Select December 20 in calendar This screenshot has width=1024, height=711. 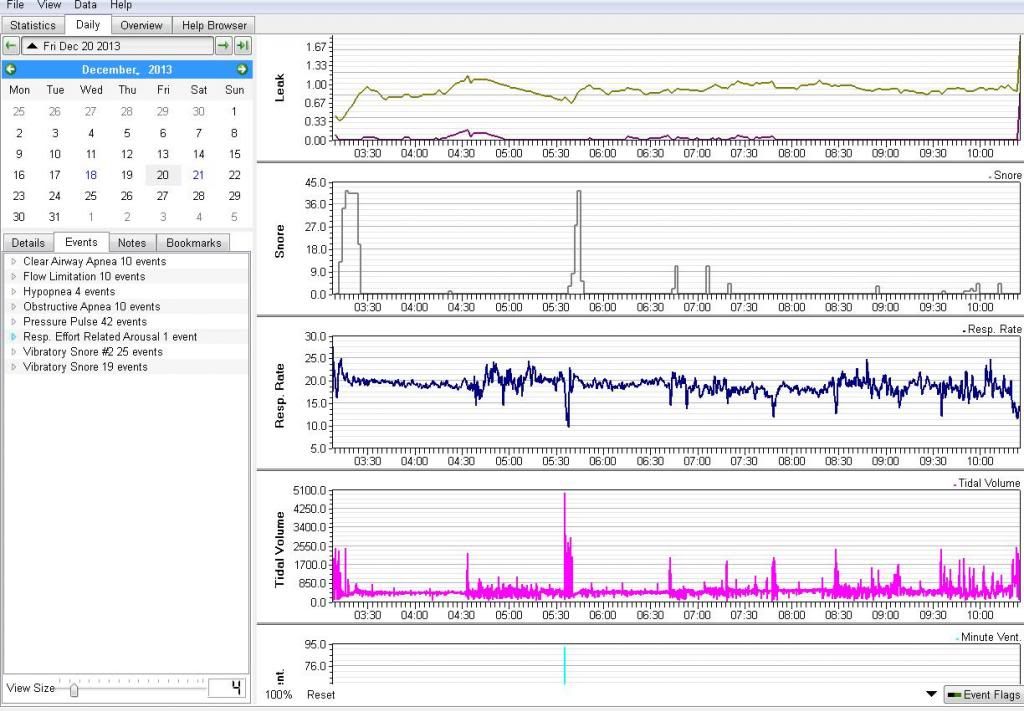[163, 175]
